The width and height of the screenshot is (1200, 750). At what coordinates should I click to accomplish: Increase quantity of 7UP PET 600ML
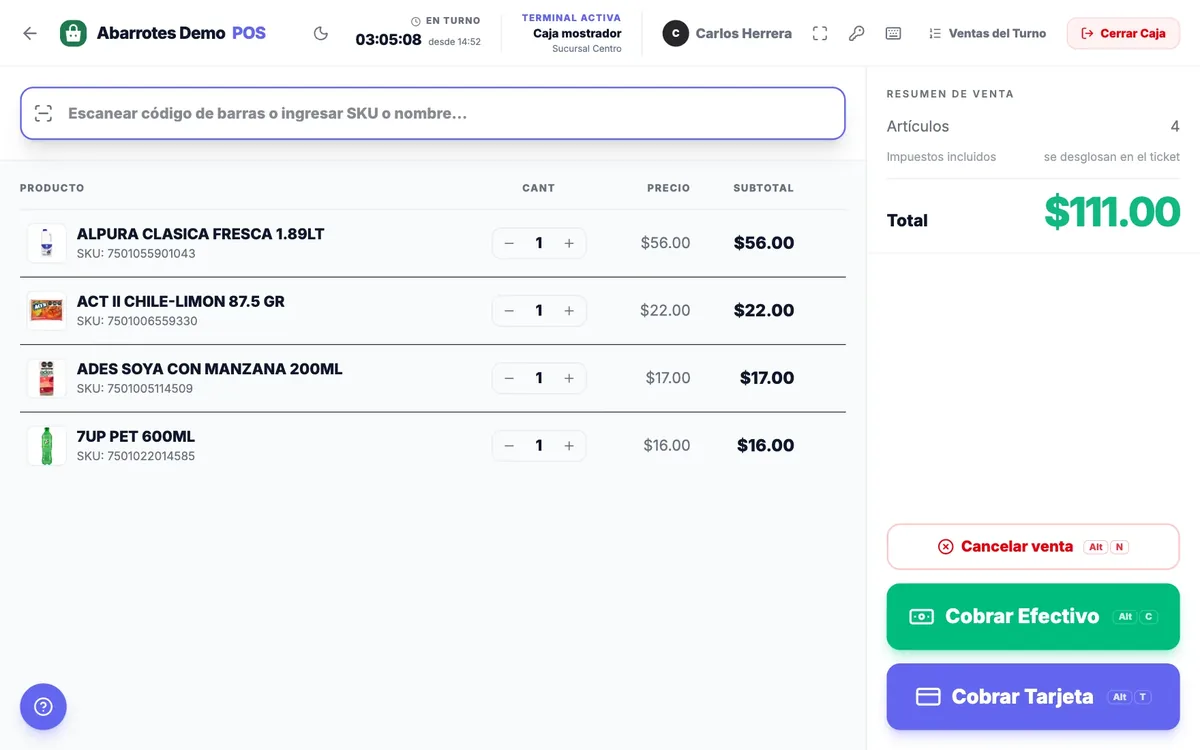click(x=569, y=446)
